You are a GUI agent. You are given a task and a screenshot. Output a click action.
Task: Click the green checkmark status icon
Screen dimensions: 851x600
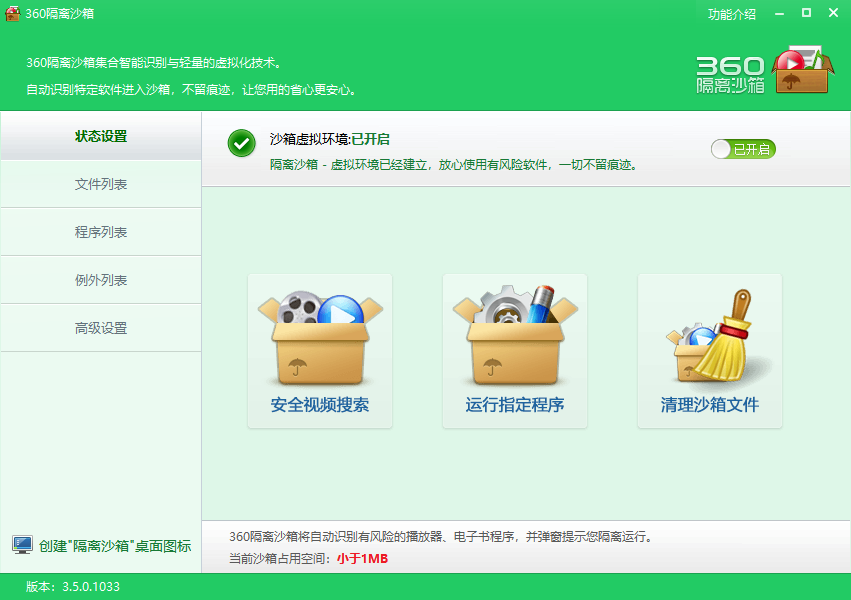[x=242, y=143]
